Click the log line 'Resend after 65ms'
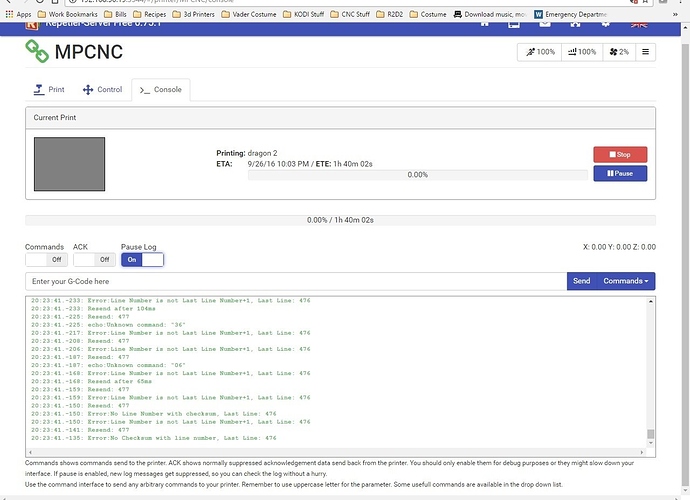 120,381
